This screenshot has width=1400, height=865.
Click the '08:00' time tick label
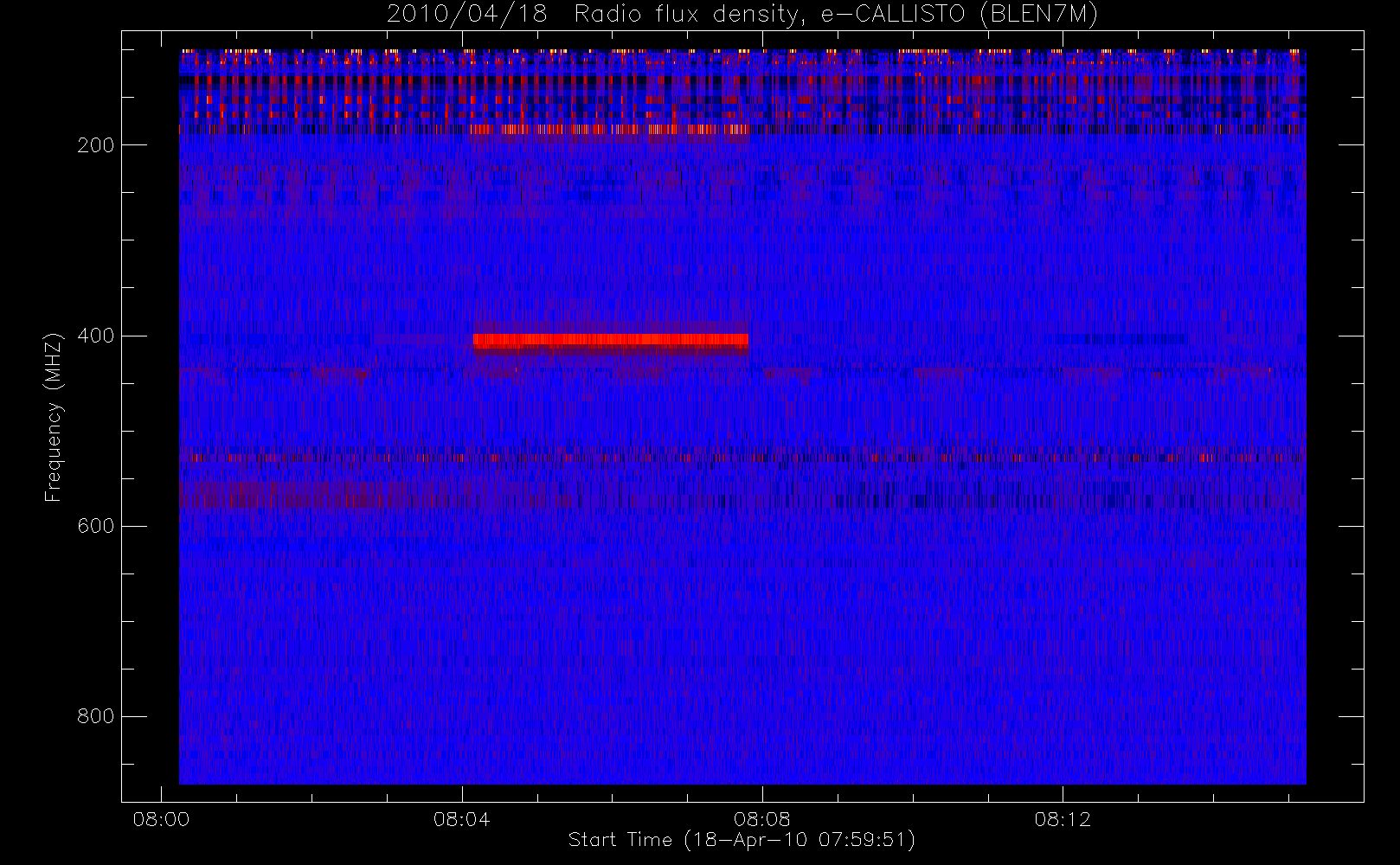tap(161, 818)
